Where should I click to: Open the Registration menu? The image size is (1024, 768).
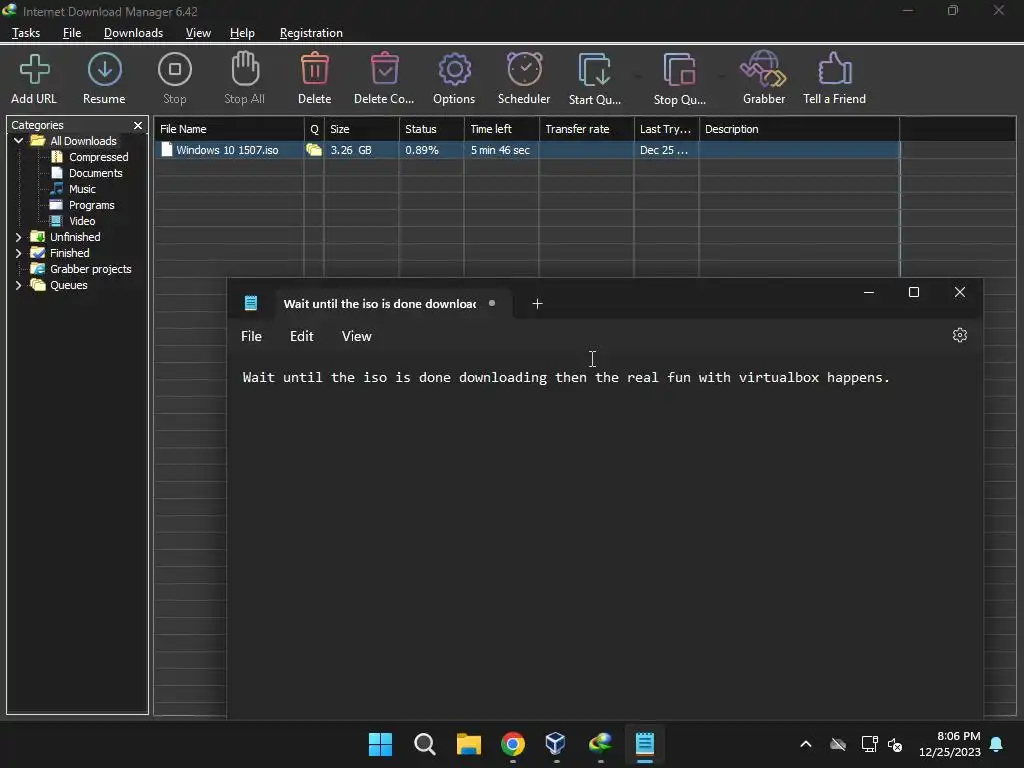coord(311,33)
